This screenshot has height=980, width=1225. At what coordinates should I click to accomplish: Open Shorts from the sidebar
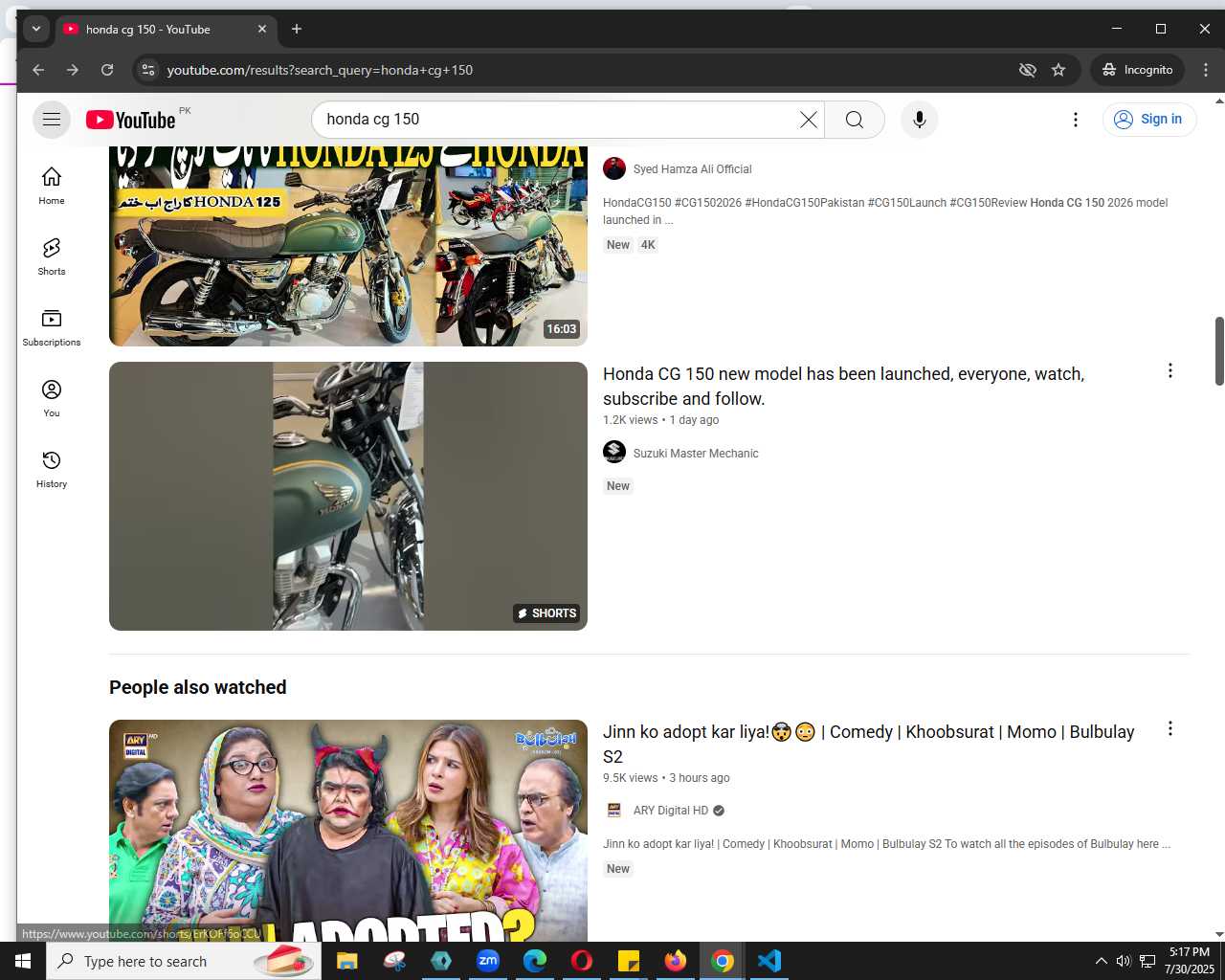[52, 256]
